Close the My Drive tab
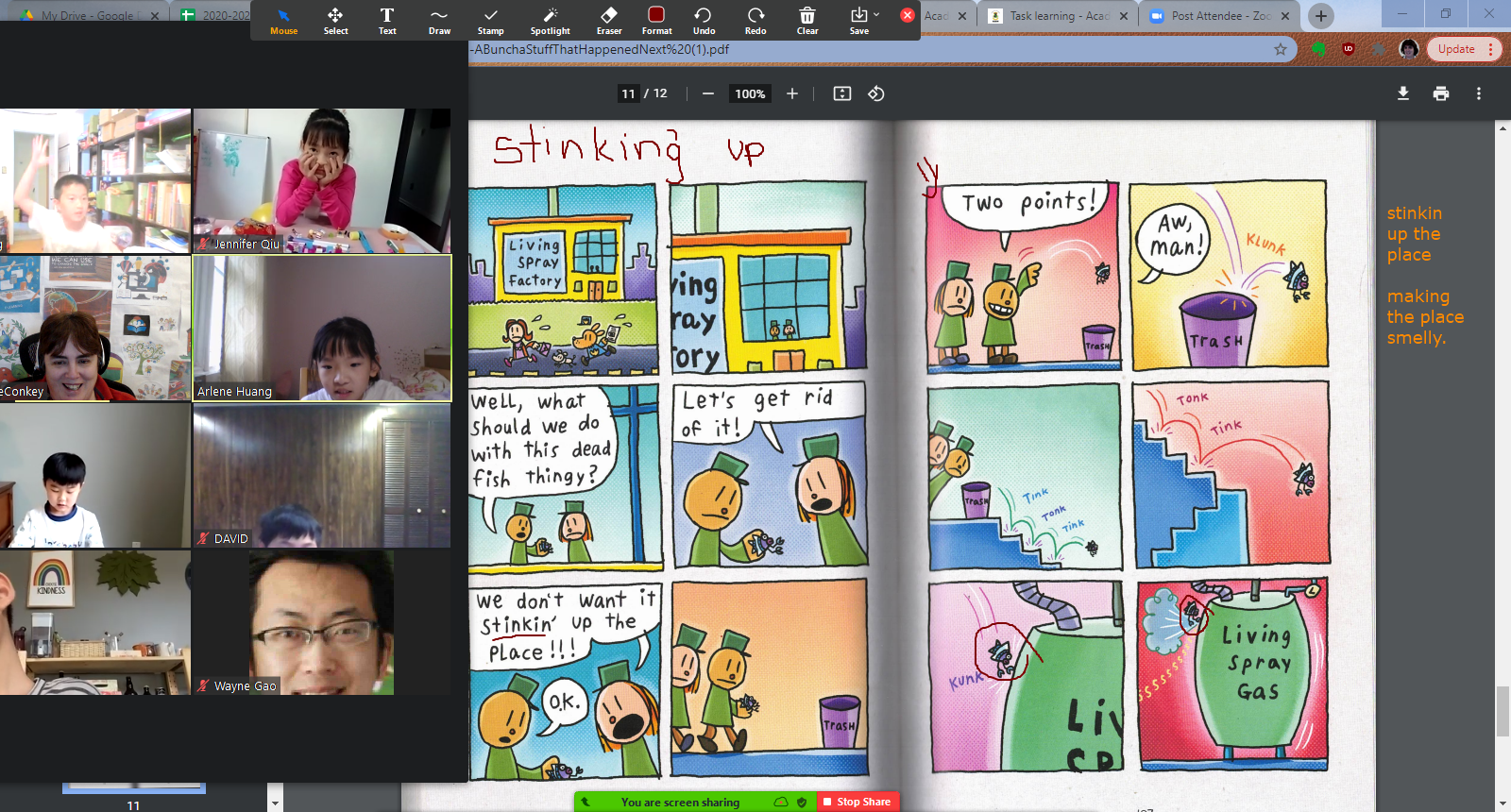The width and height of the screenshot is (1511, 812). pyautogui.click(x=155, y=16)
